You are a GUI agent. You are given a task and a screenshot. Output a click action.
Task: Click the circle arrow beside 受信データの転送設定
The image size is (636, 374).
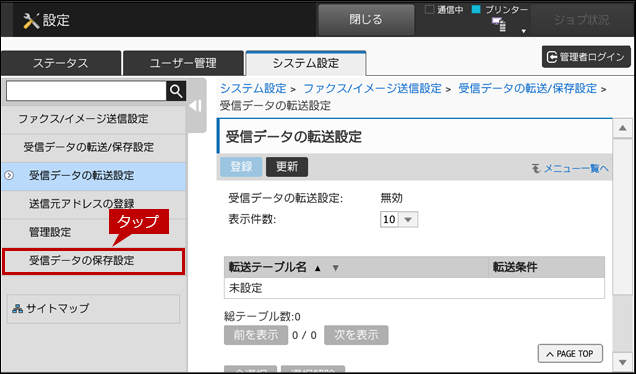pyautogui.click(x=9, y=176)
